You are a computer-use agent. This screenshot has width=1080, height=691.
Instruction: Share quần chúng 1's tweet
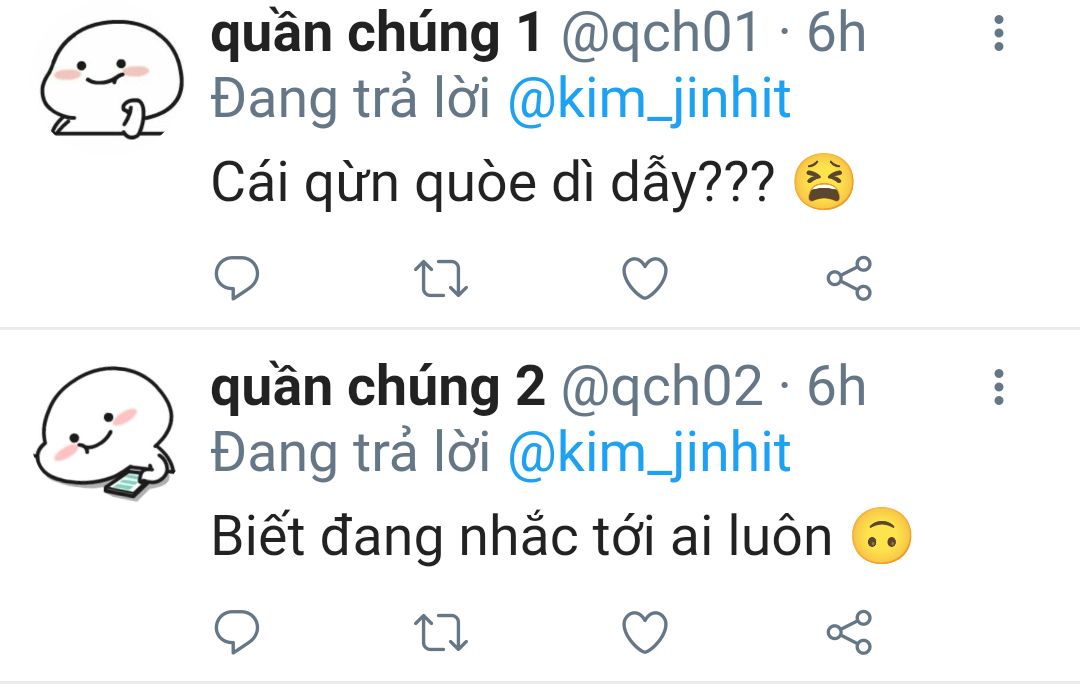849,278
